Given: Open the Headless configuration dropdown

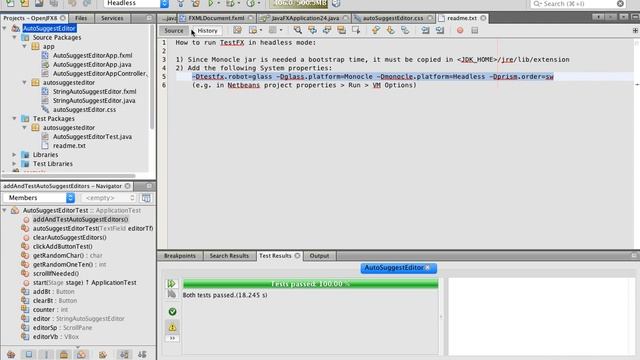Looking at the screenshot, I should click(x=136, y=3).
